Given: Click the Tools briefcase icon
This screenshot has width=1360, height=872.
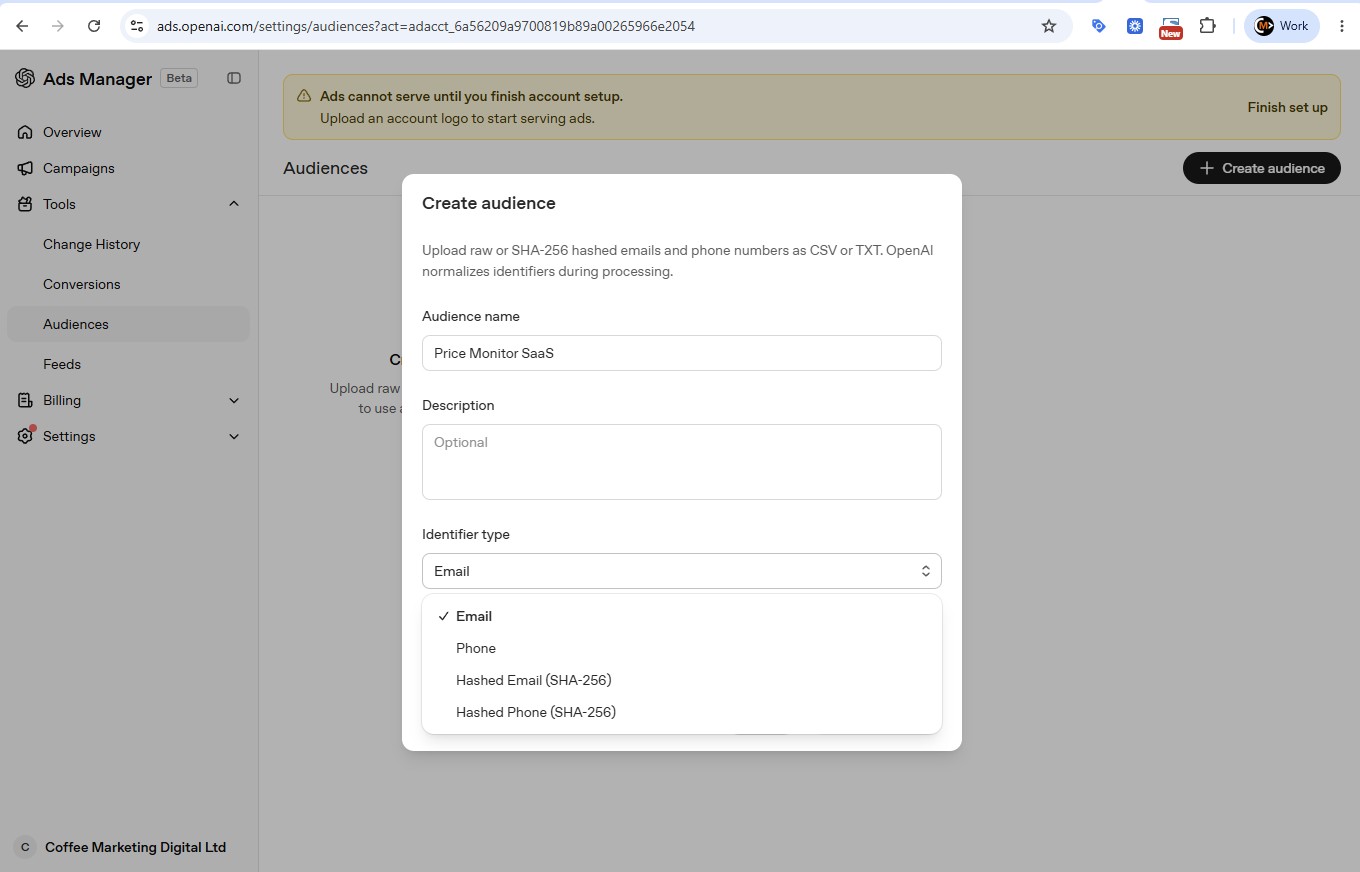Looking at the screenshot, I should coord(25,204).
